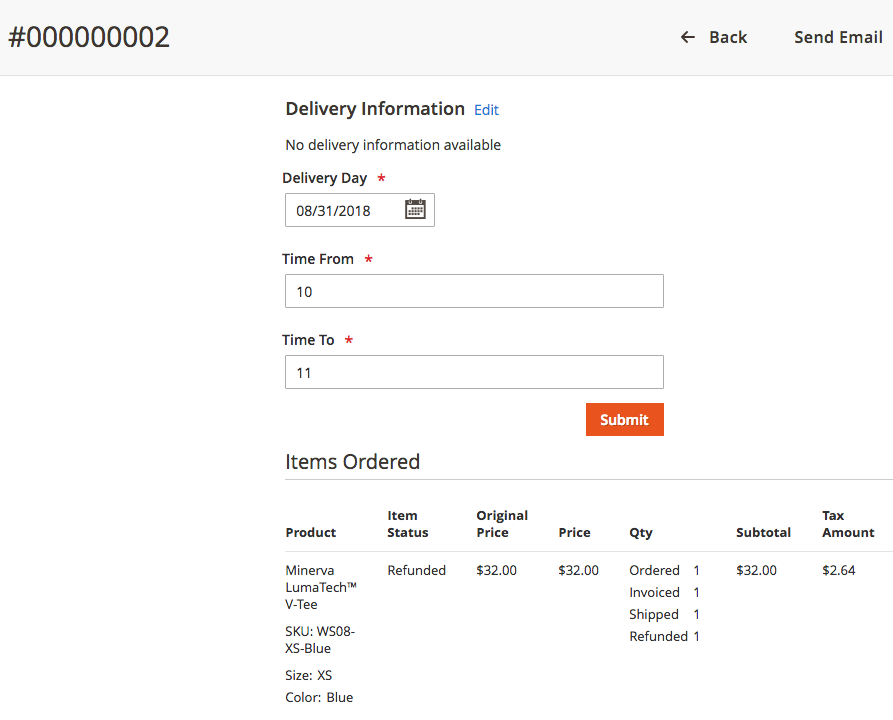Click the $32.00 Subtotal cell
The image size is (893, 720).
[756, 570]
